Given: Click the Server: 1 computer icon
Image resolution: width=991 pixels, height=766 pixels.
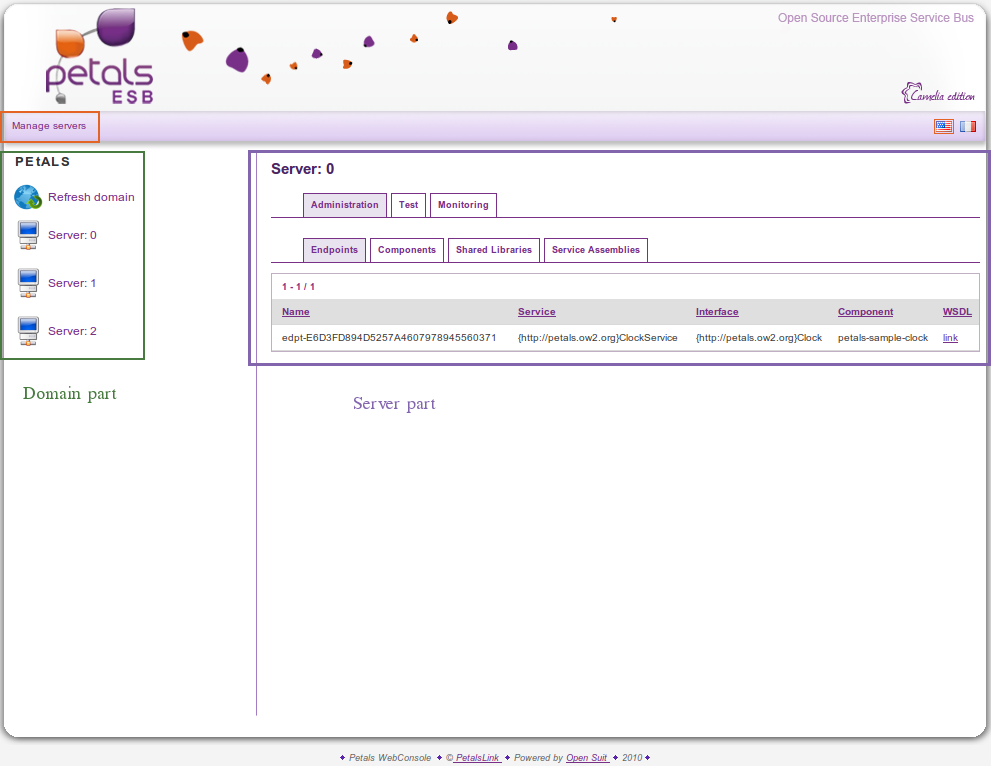Looking at the screenshot, I should (x=28, y=284).
